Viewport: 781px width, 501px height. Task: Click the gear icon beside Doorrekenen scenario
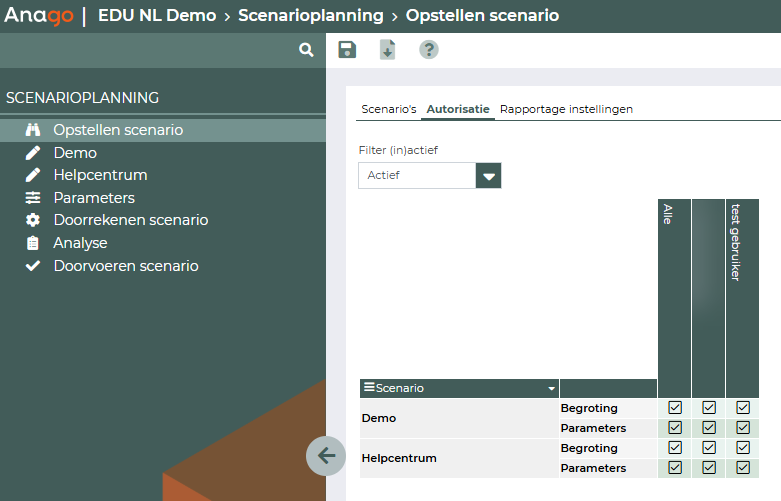coord(33,220)
